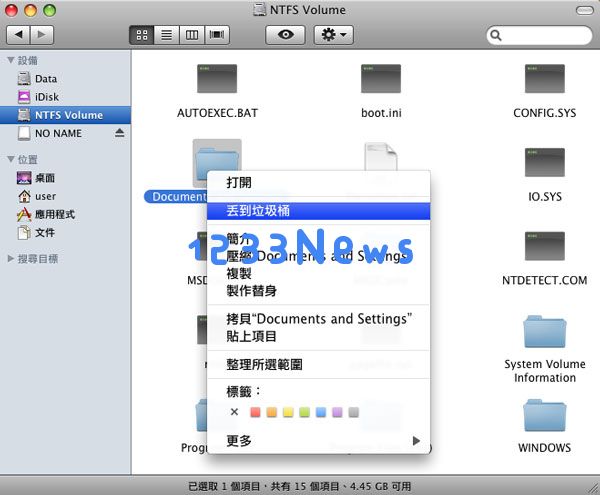Select NTFS Volume in sidebar

65,115
